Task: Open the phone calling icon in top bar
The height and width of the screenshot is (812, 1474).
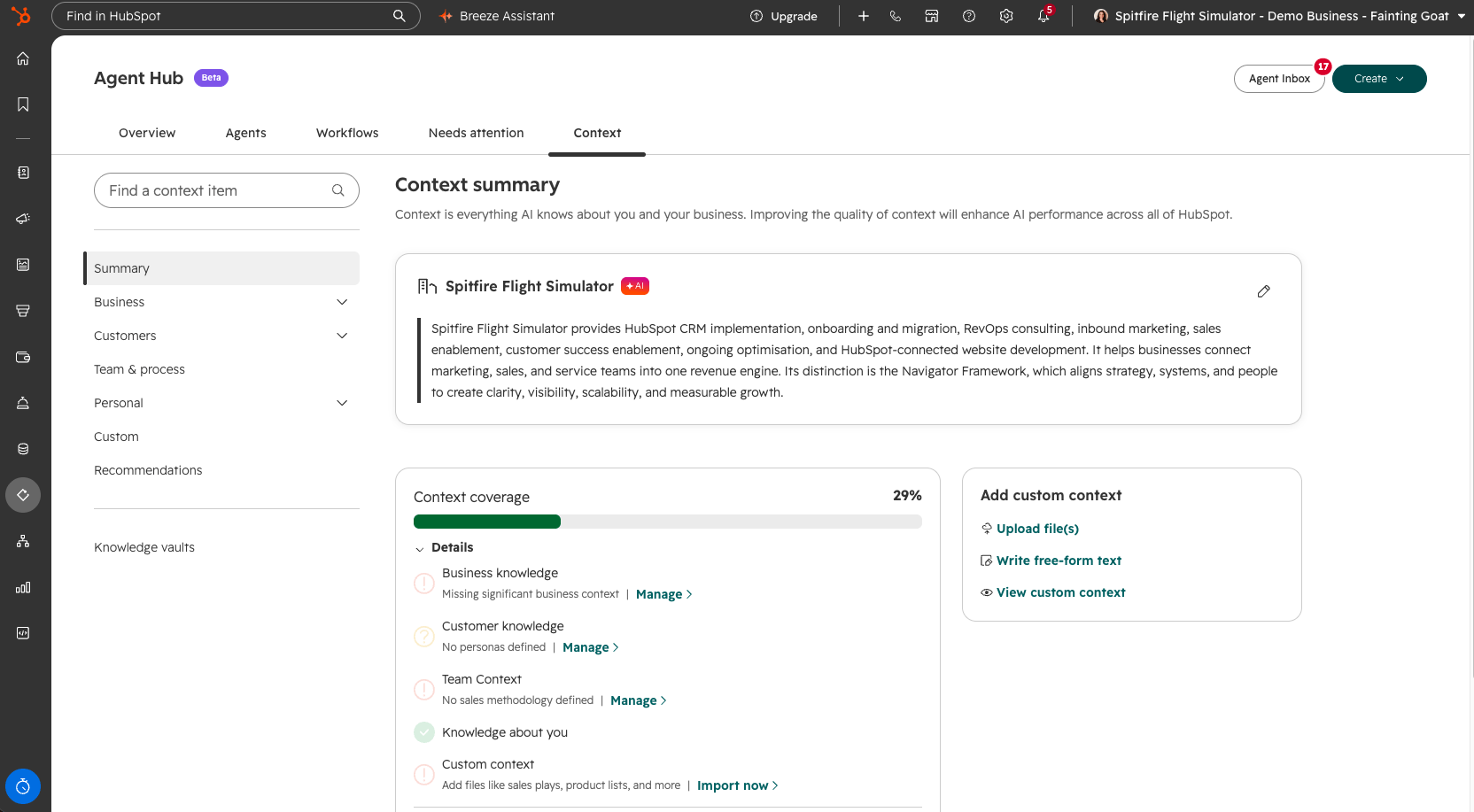Action: pos(896,16)
